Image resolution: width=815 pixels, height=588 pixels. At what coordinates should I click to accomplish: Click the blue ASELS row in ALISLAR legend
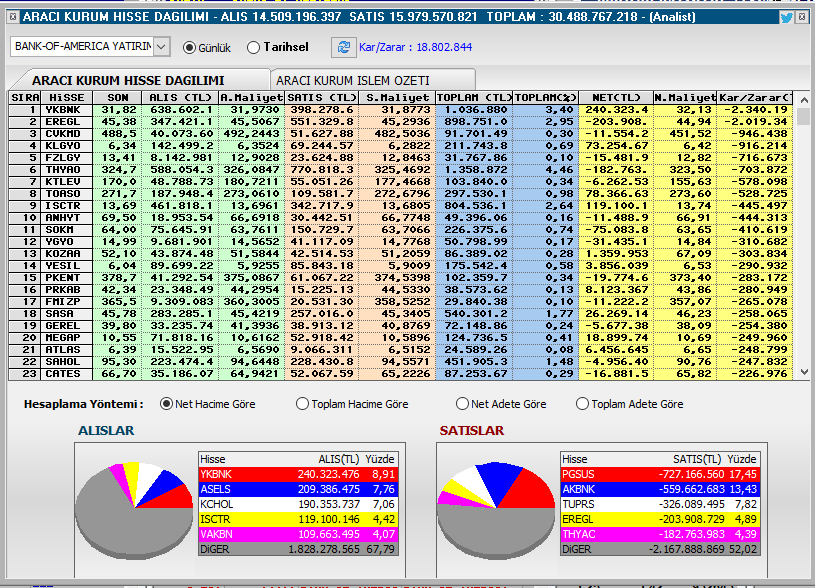coord(298,489)
